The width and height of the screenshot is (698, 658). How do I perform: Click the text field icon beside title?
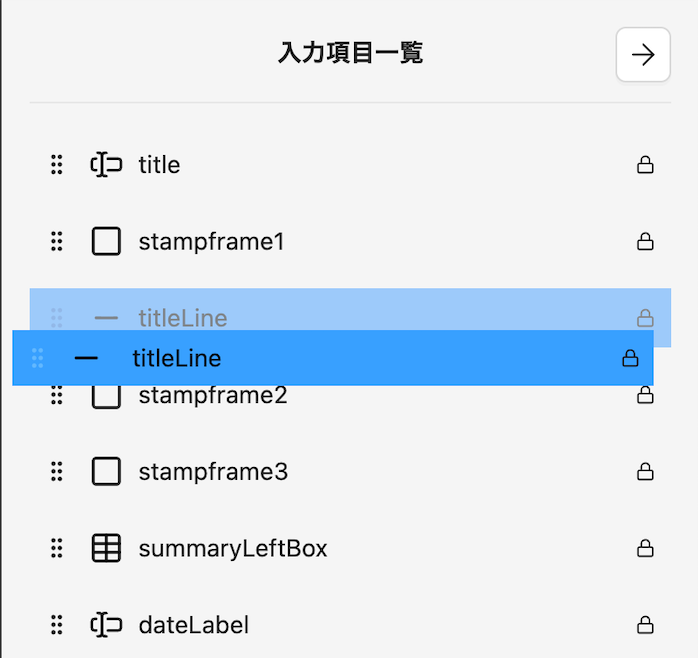106,165
